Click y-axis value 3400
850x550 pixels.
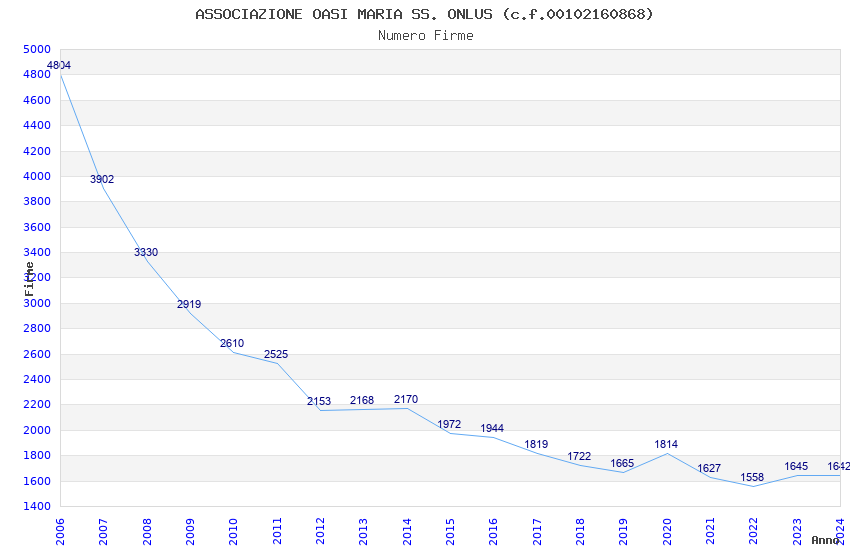click(x=37, y=252)
